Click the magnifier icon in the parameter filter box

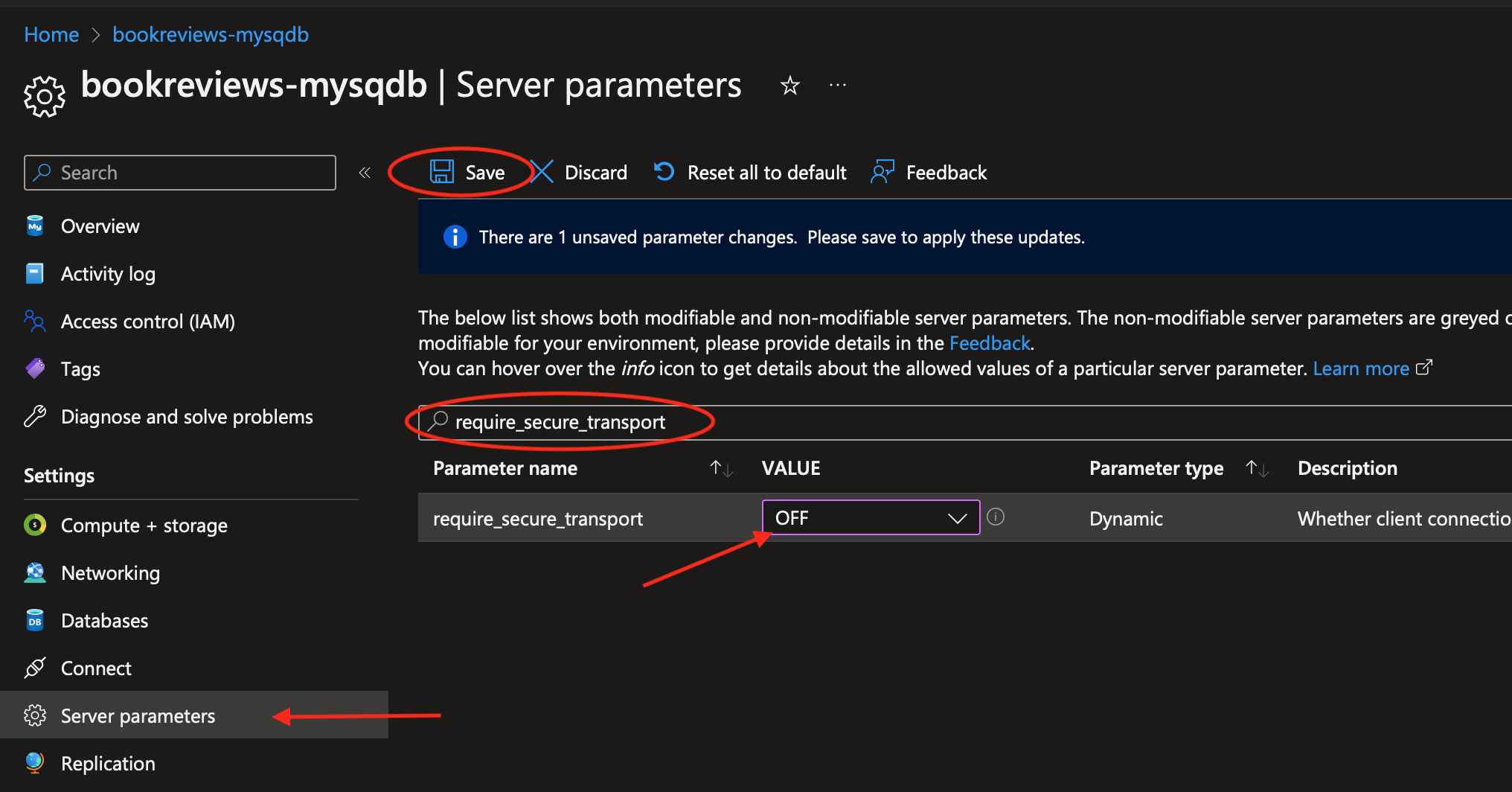pyautogui.click(x=438, y=421)
